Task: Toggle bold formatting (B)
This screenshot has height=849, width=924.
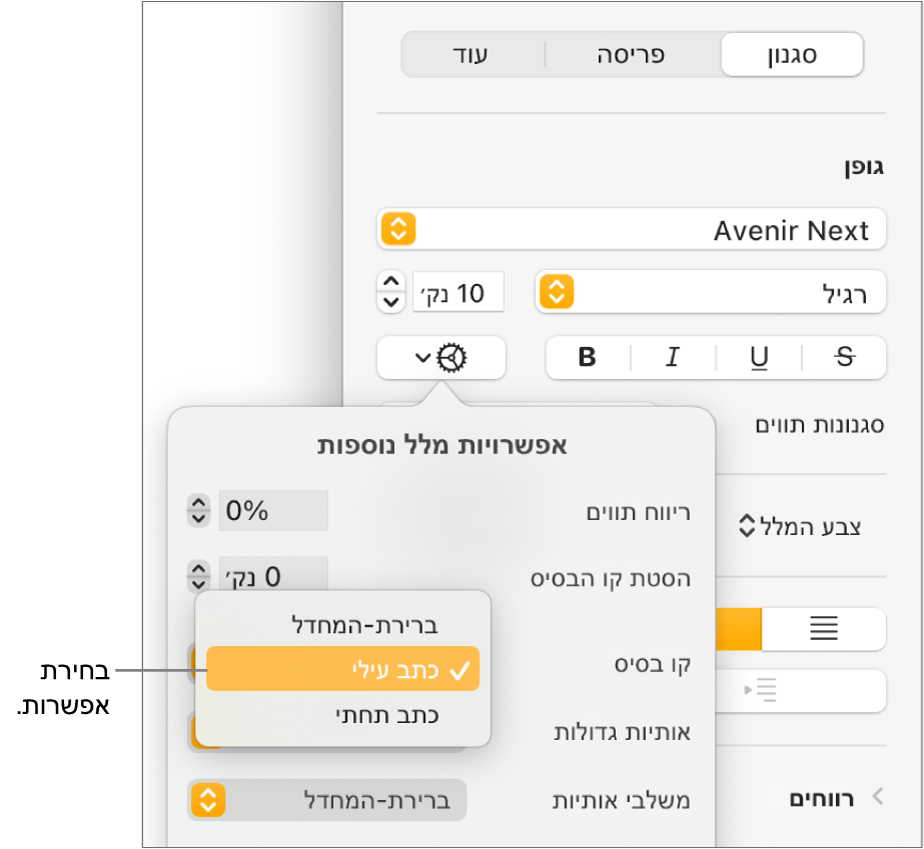Action: (x=588, y=357)
